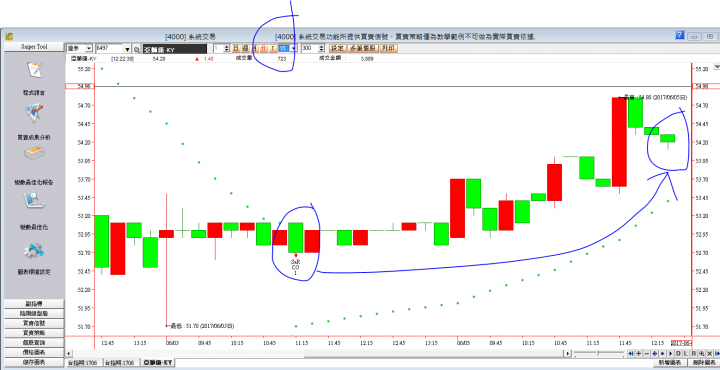
Task: Open the 變數最佳化報告 report icon
Action: coord(34,154)
